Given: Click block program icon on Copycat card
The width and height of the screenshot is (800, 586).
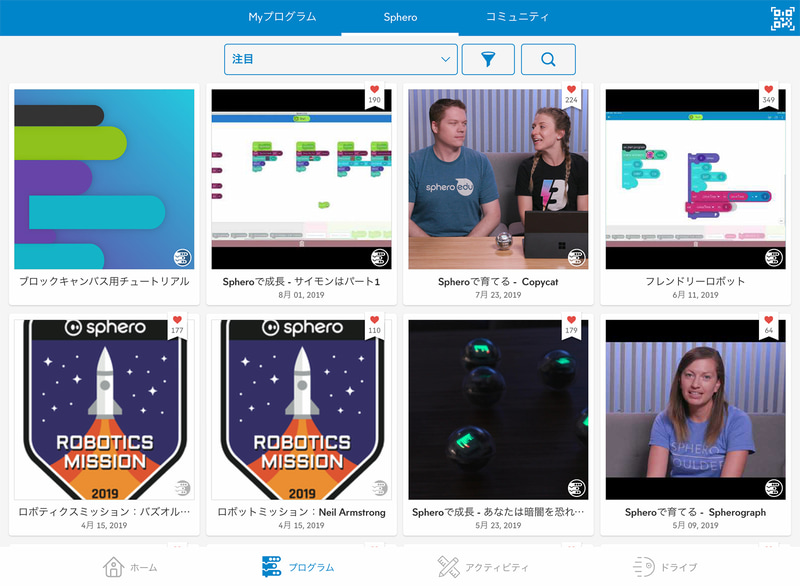Looking at the screenshot, I should (577, 258).
